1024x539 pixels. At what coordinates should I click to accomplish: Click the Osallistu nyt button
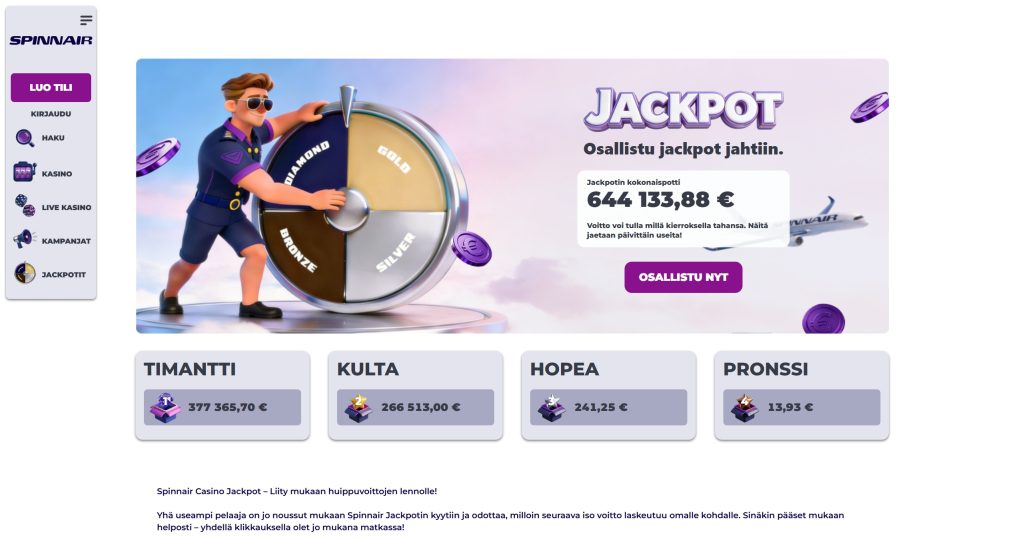point(683,277)
